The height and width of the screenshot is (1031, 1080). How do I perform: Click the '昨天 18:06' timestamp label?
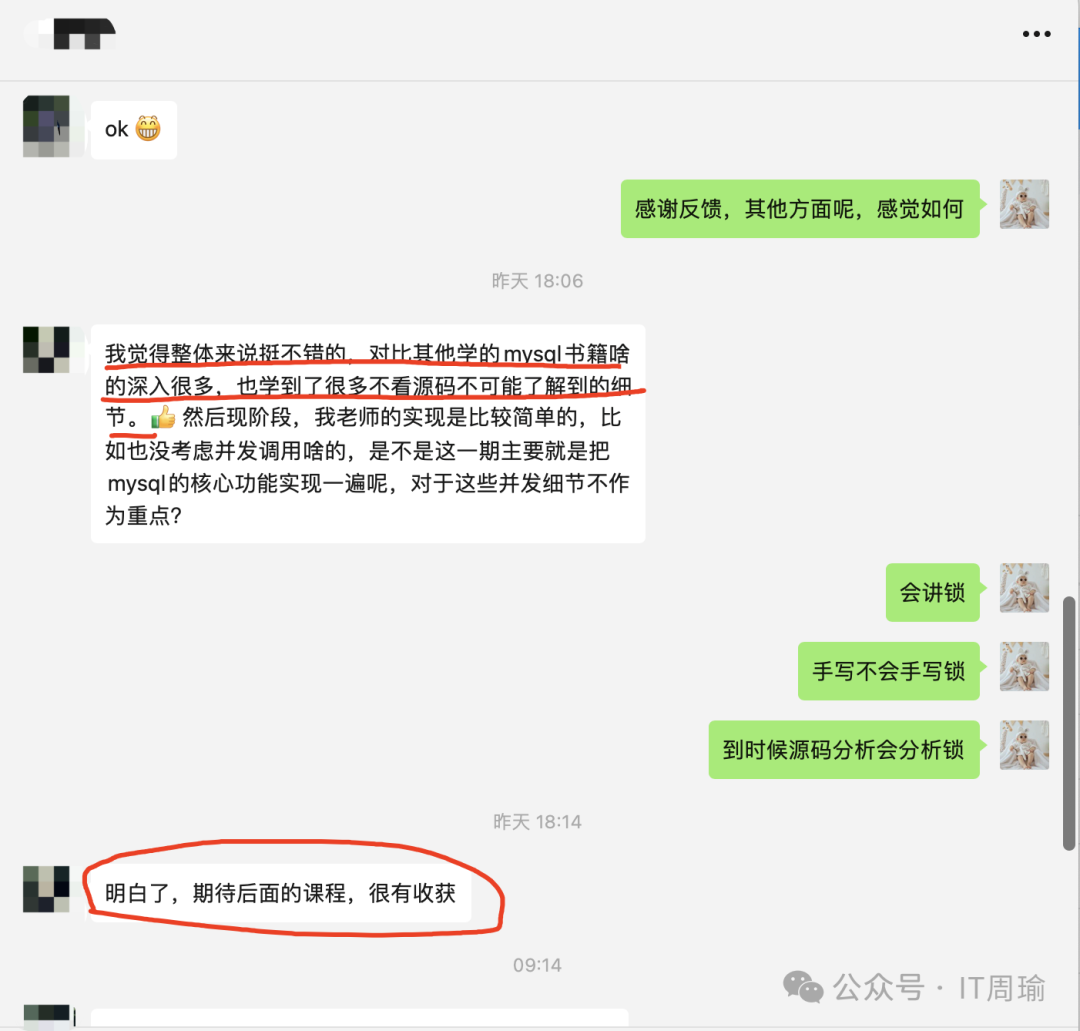(537, 281)
